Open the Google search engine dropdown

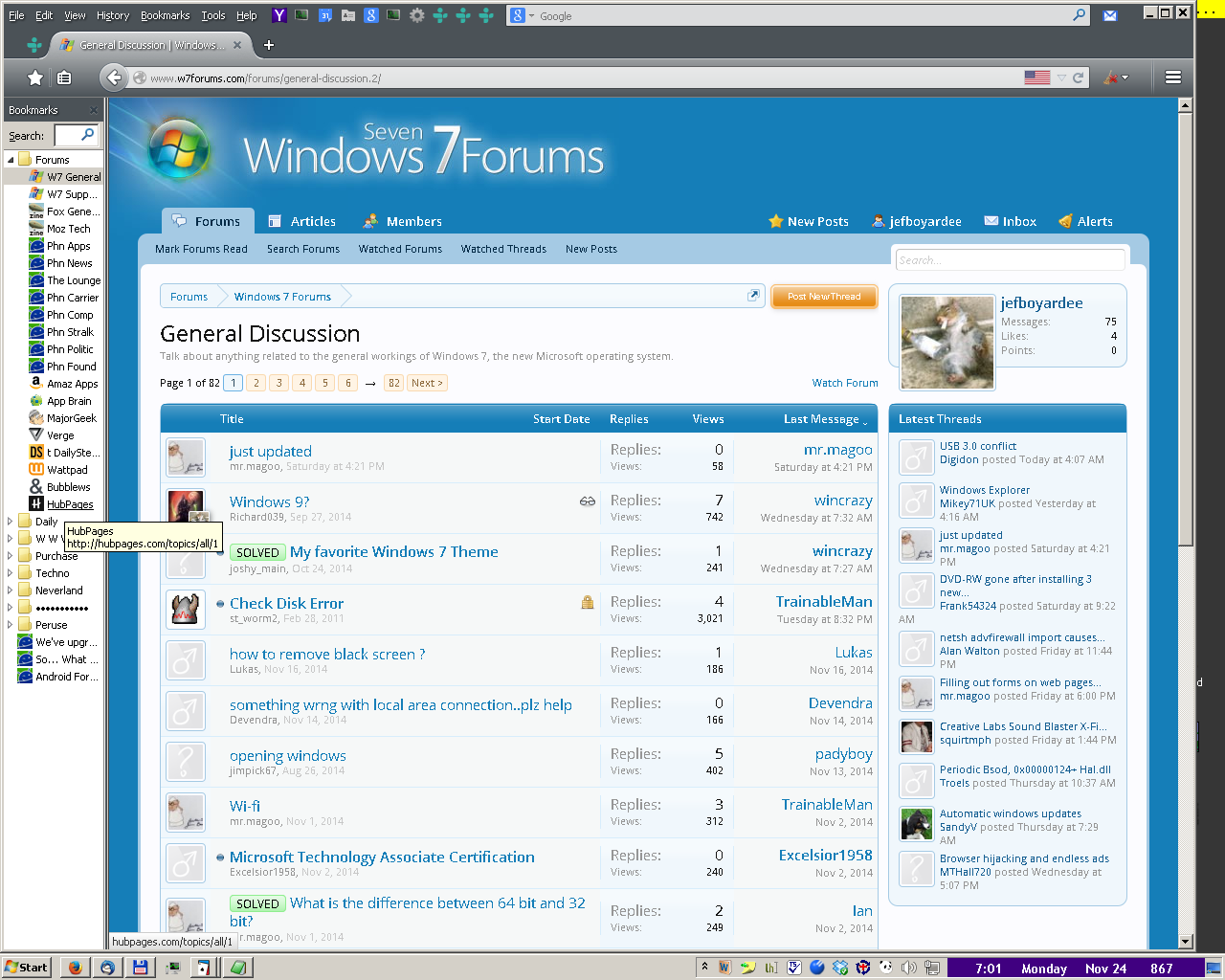click(521, 15)
